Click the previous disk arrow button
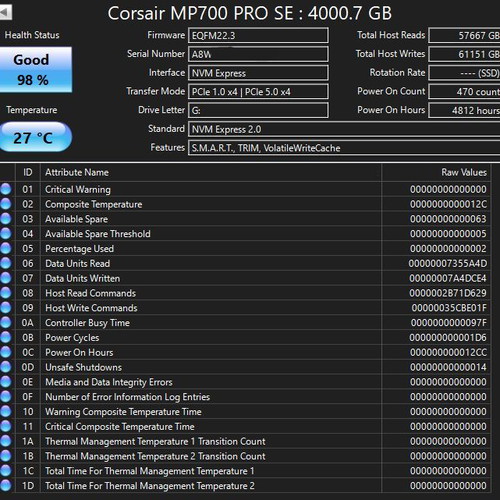 (x=6, y=12)
